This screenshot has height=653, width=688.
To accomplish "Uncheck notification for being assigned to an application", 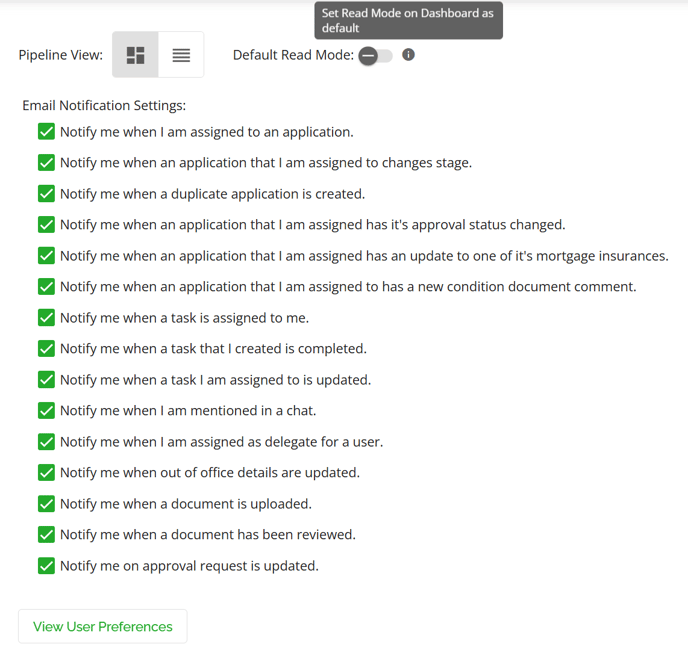I will point(47,132).
